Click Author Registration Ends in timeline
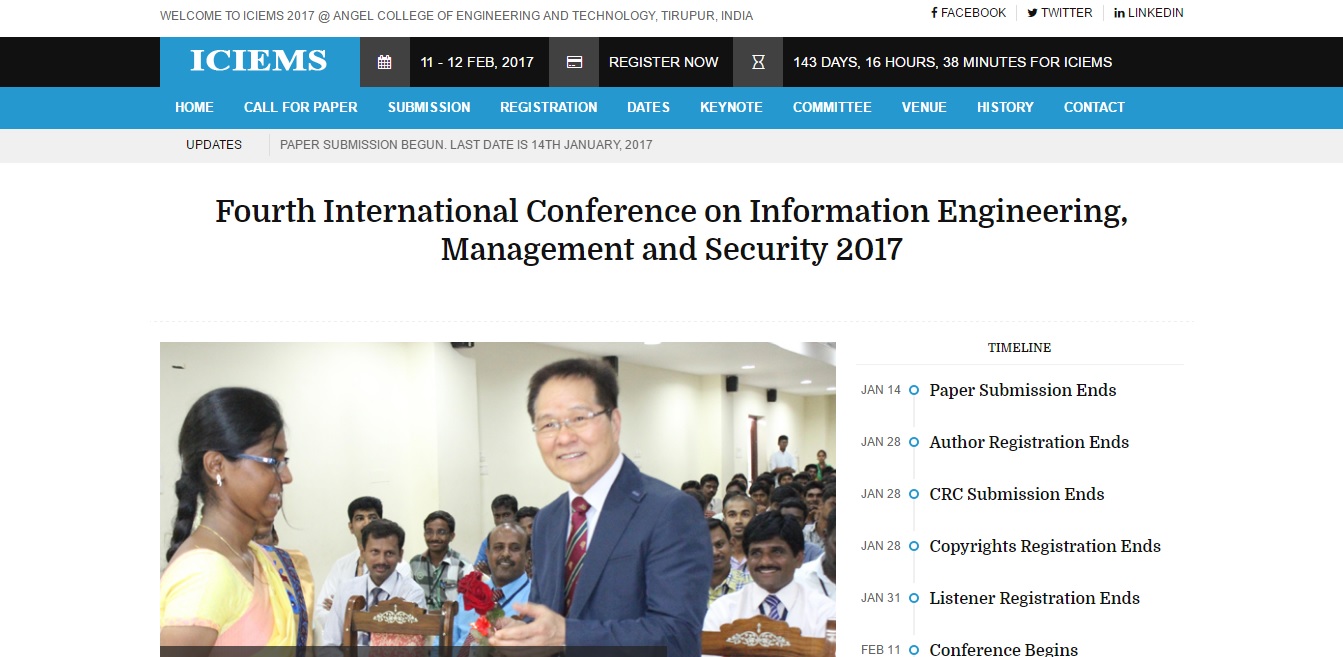The width and height of the screenshot is (1343, 657). click(x=1029, y=442)
